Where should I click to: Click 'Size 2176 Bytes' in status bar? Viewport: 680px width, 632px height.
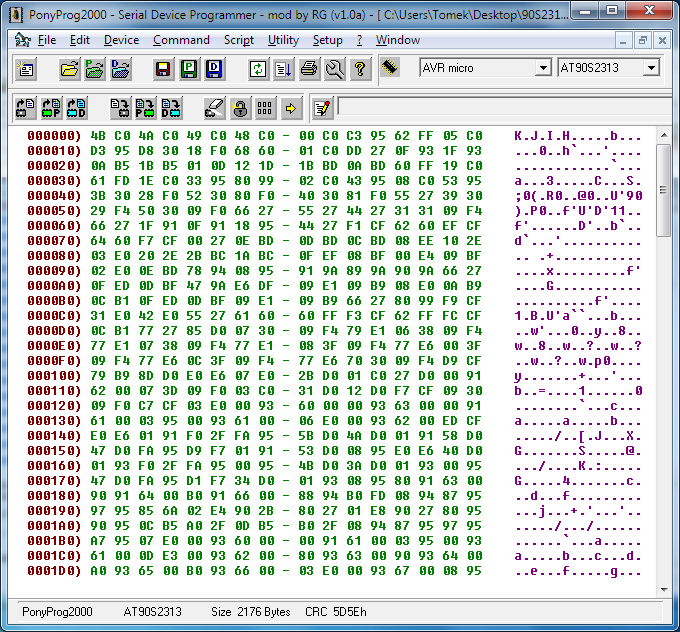point(251,612)
